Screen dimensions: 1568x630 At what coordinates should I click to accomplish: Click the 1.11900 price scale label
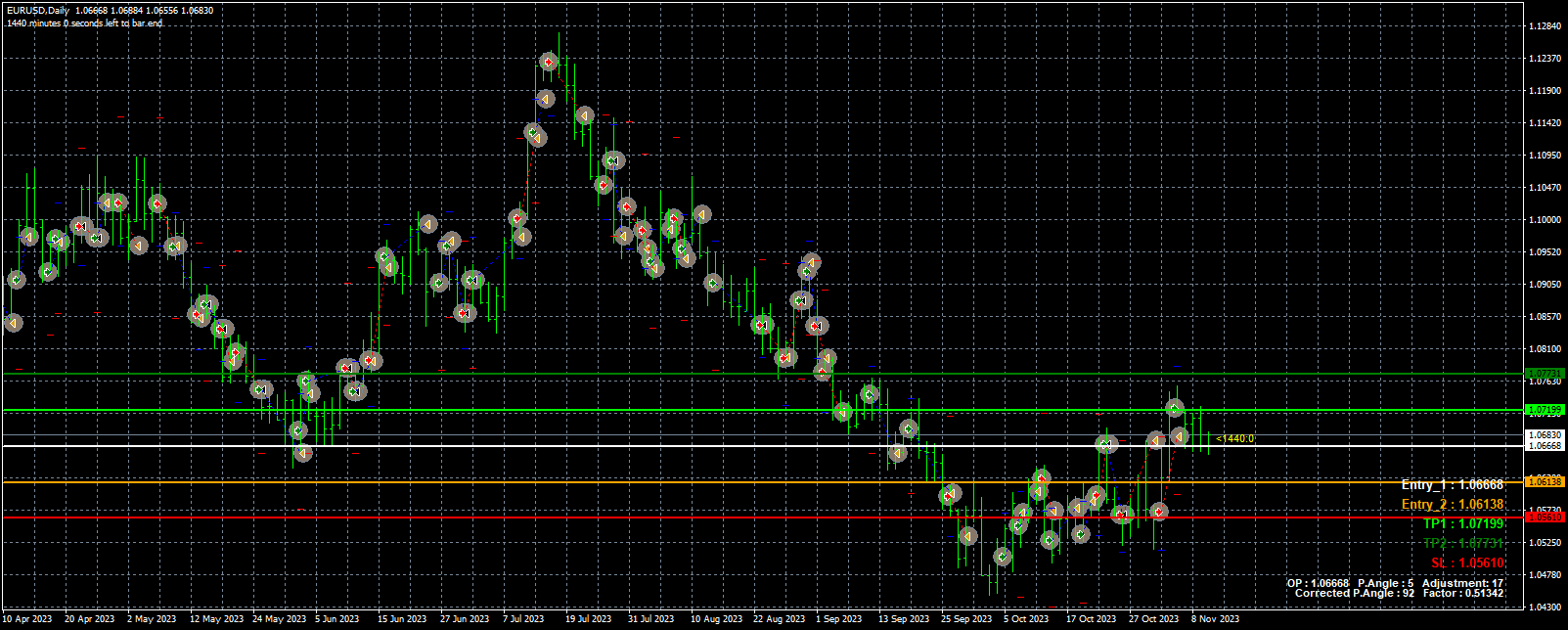click(x=1546, y=91)
